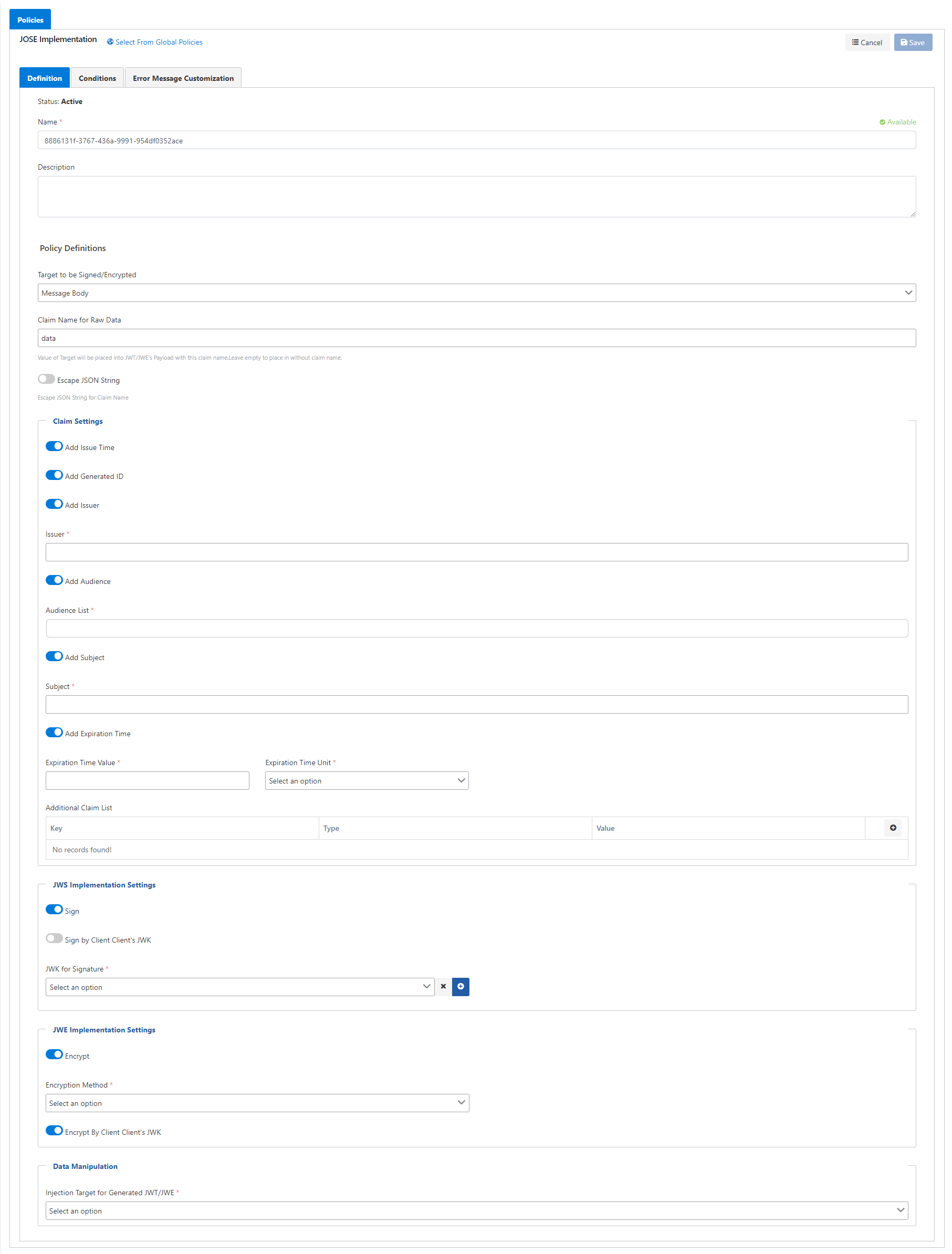Focus the Expiration Time Value field
This screenshot has height=1254, width=952.
147,781
